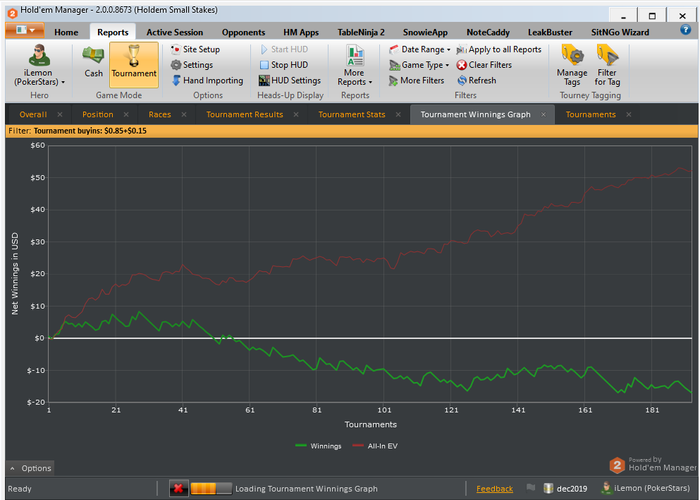The image size is (700, 500).
Task: Open the HM Apps tab
Action: coord(301,32)
